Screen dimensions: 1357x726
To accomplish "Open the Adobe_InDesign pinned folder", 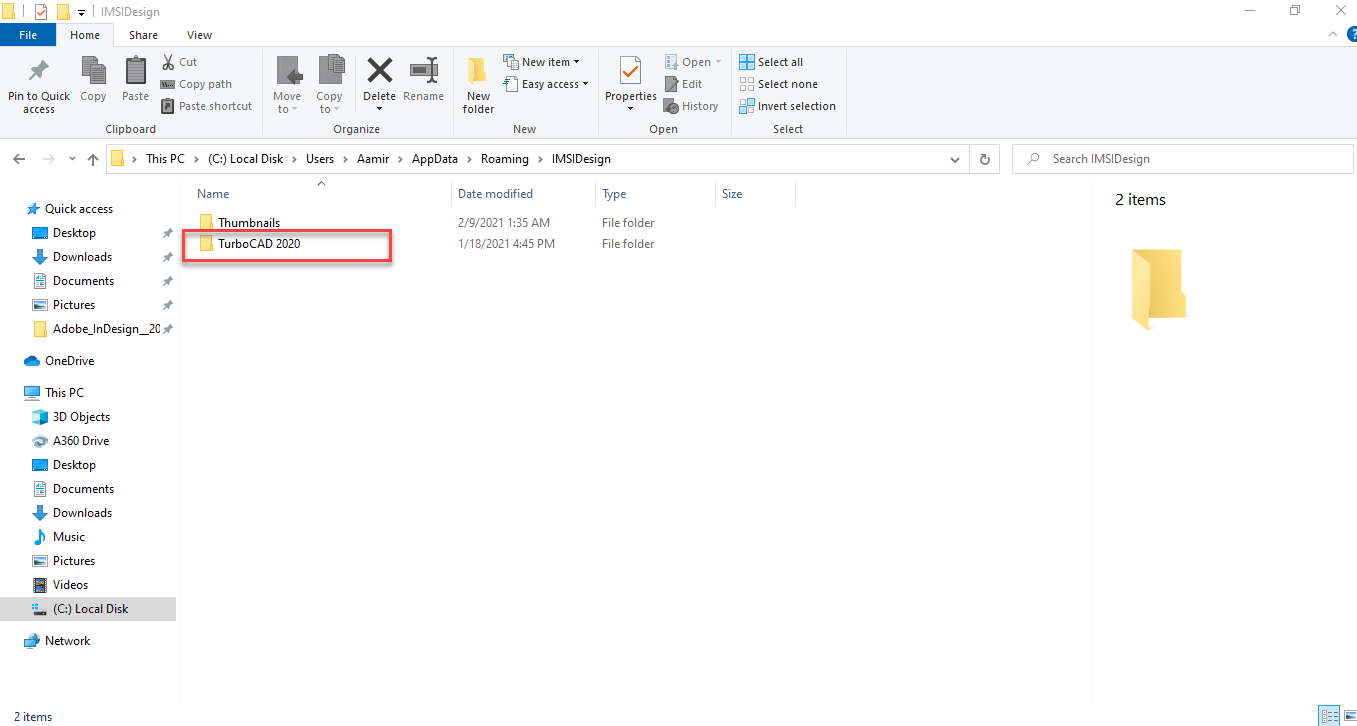I will [106, 329].
